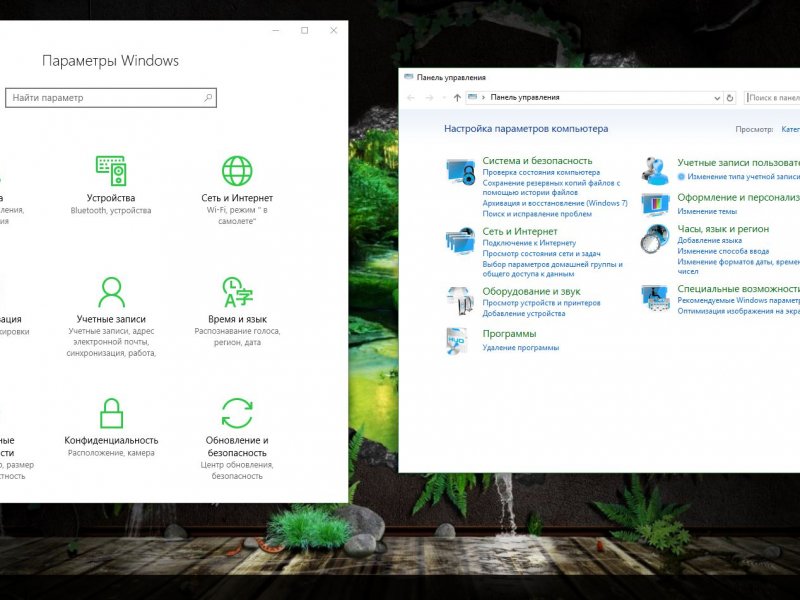This screenshot has width=800, height=600.
Task: Open Оформление и персонализация heading link
Action: pos(738,197)
